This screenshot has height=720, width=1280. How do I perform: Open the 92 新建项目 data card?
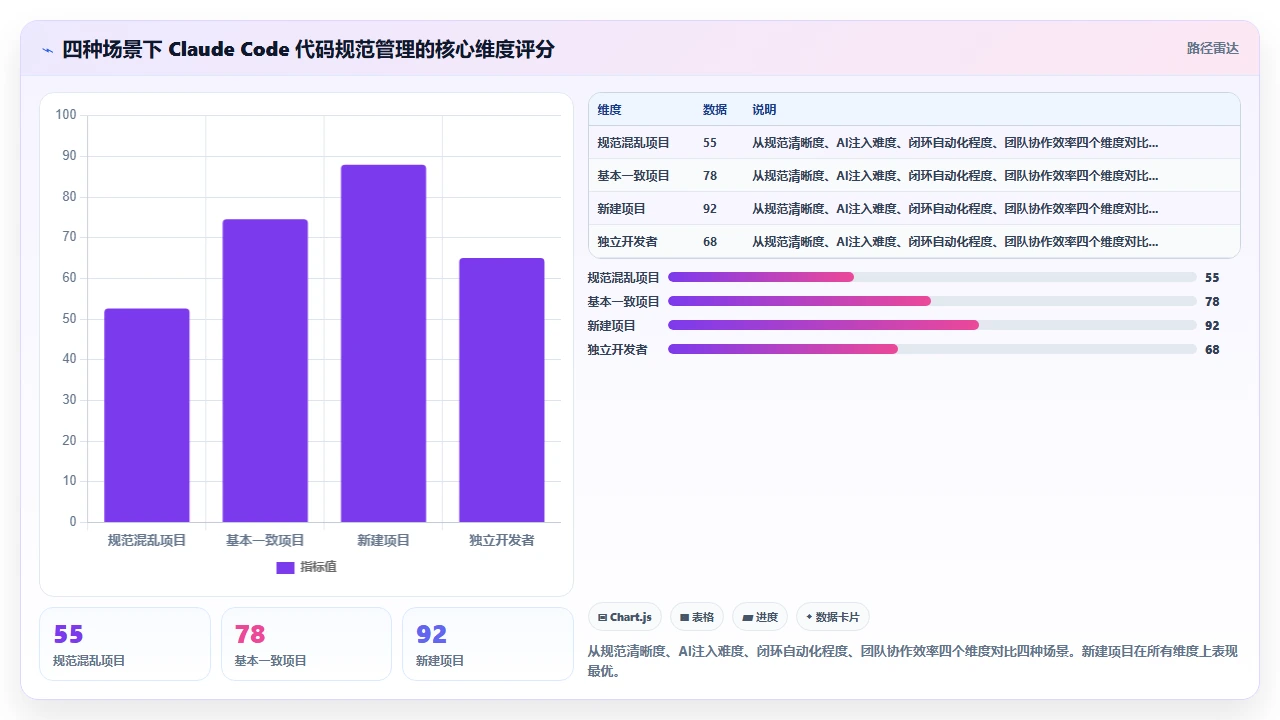coord(487,644)
